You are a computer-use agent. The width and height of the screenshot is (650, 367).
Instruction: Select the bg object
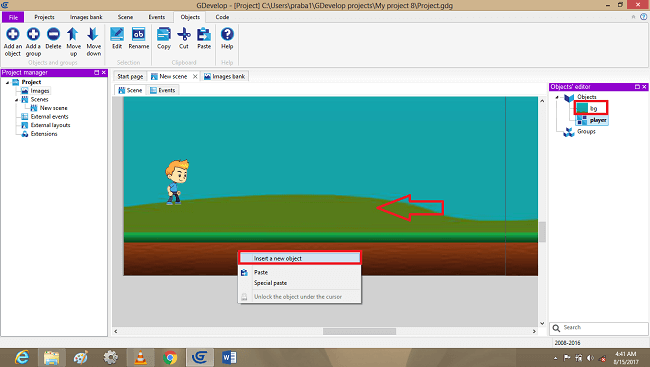(x=591, y=108)
